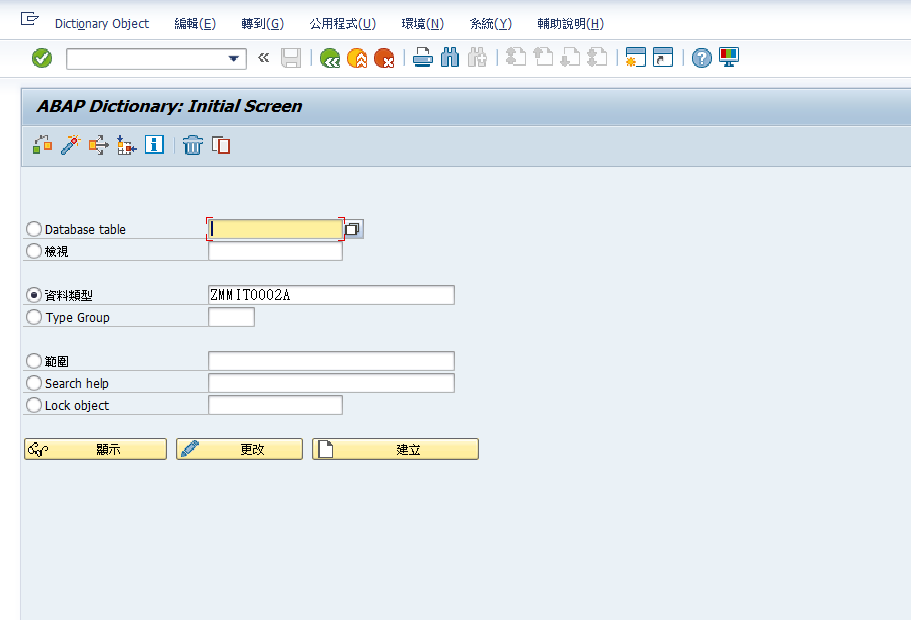Click the Cancel (red X) icon

pos(384,57)
